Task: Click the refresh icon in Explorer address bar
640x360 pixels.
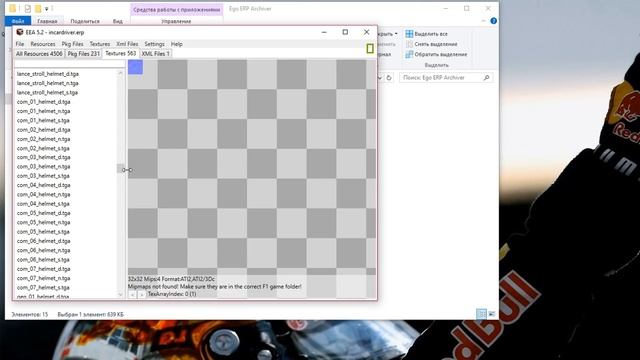Action: (x=389, y=78)
